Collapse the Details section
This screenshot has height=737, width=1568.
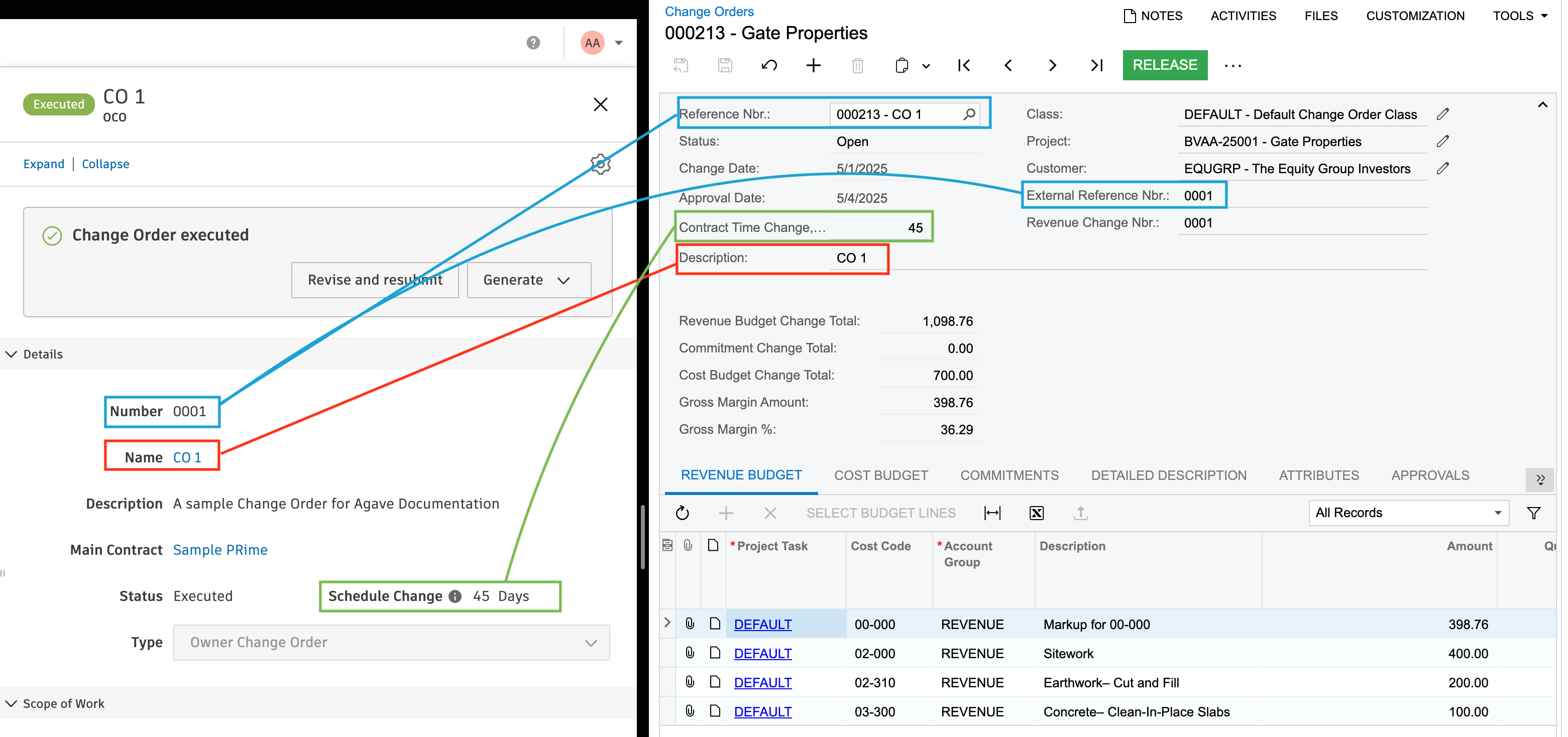(12, 354)
